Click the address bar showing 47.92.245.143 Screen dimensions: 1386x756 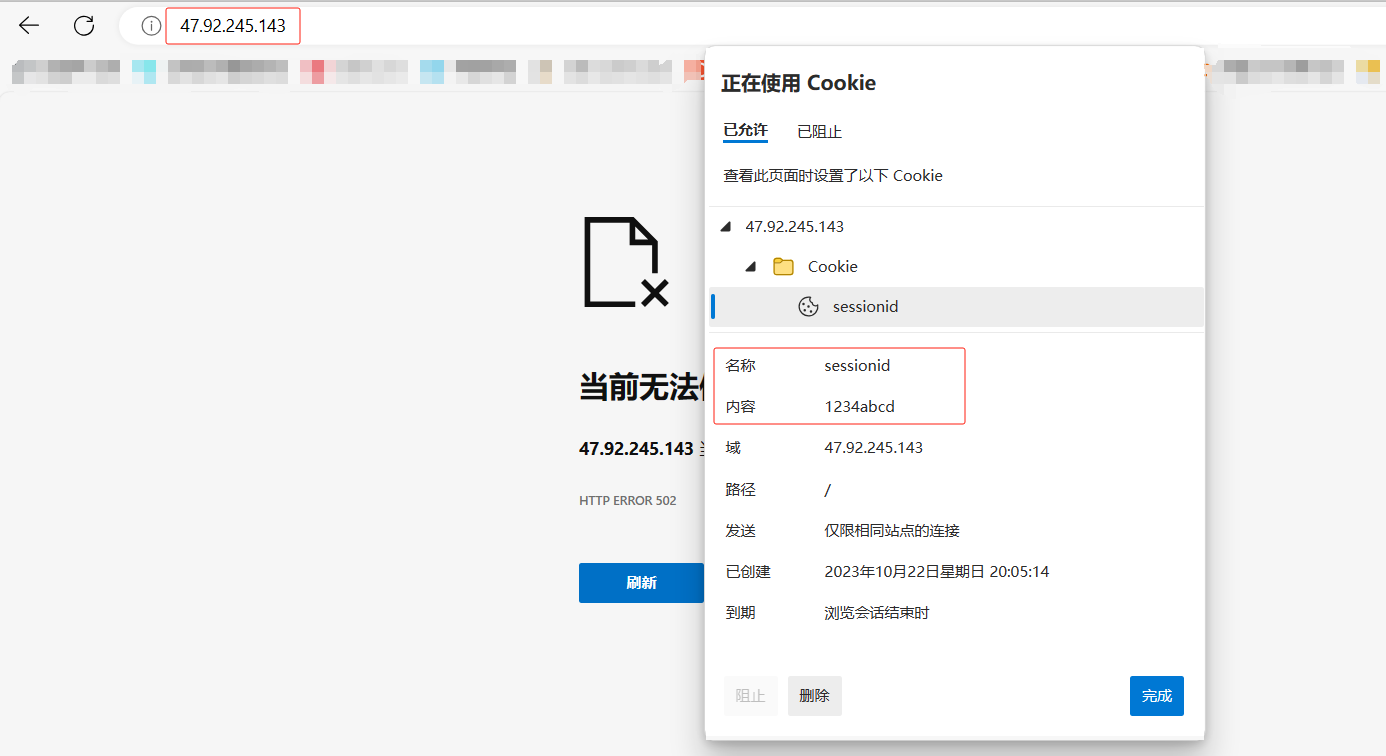click(x=232, y=26)
